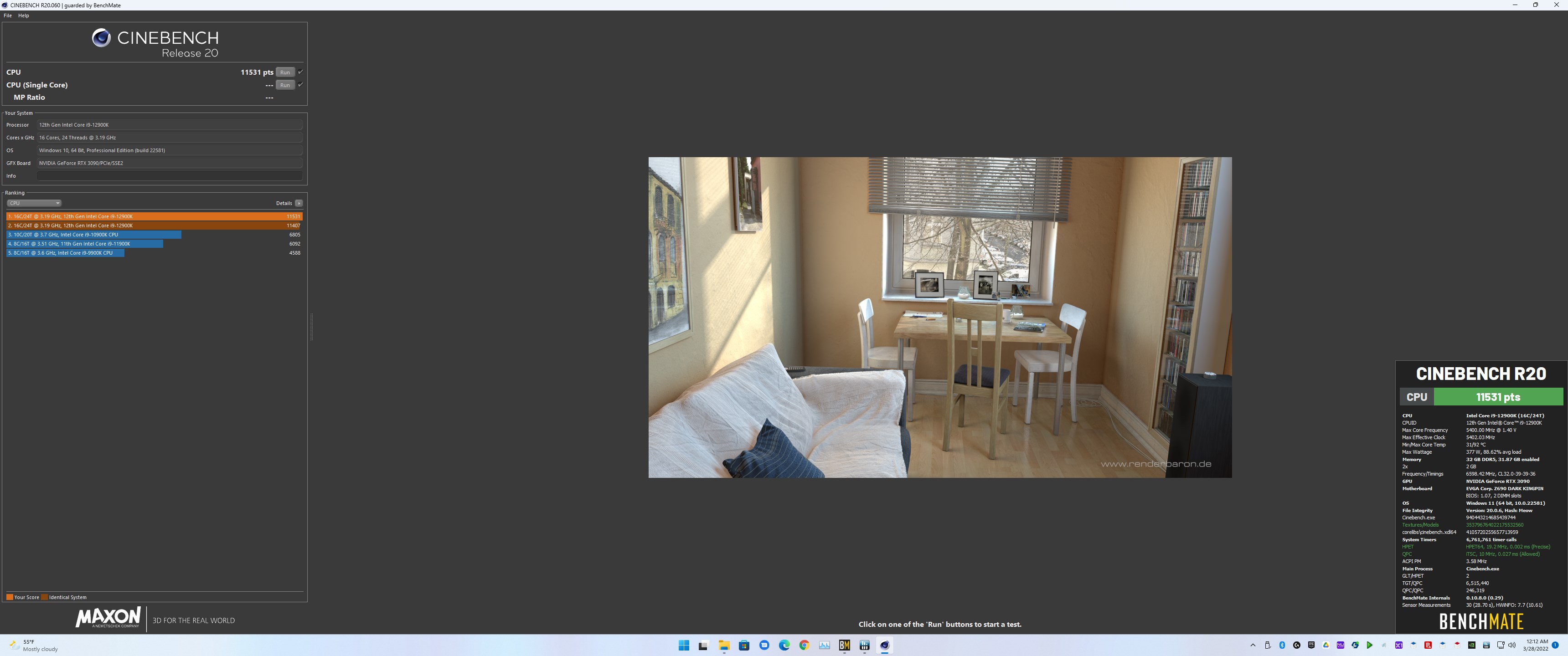Image resolution: width=1568 pixels, height=656 pixels.
Task: Click the OS field showing Windows 10
Action: pos(170,150)
